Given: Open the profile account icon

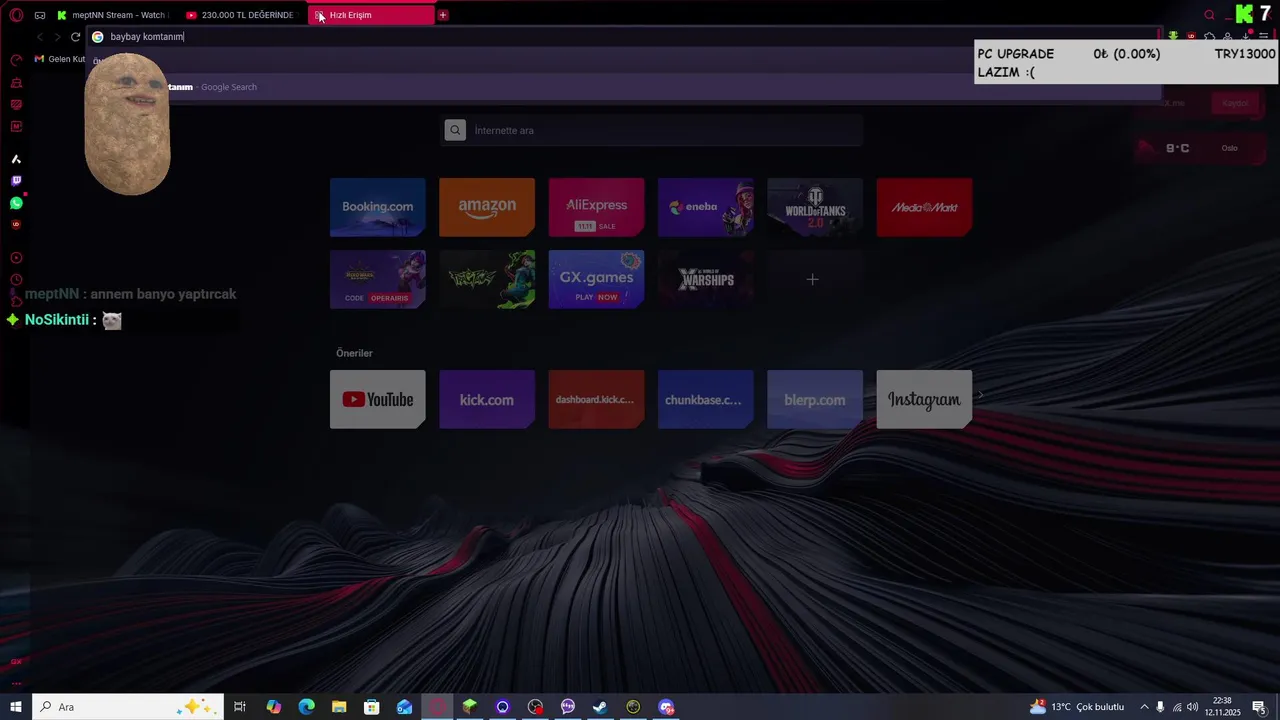Looking at the screenshot, I should (1228, 37).
